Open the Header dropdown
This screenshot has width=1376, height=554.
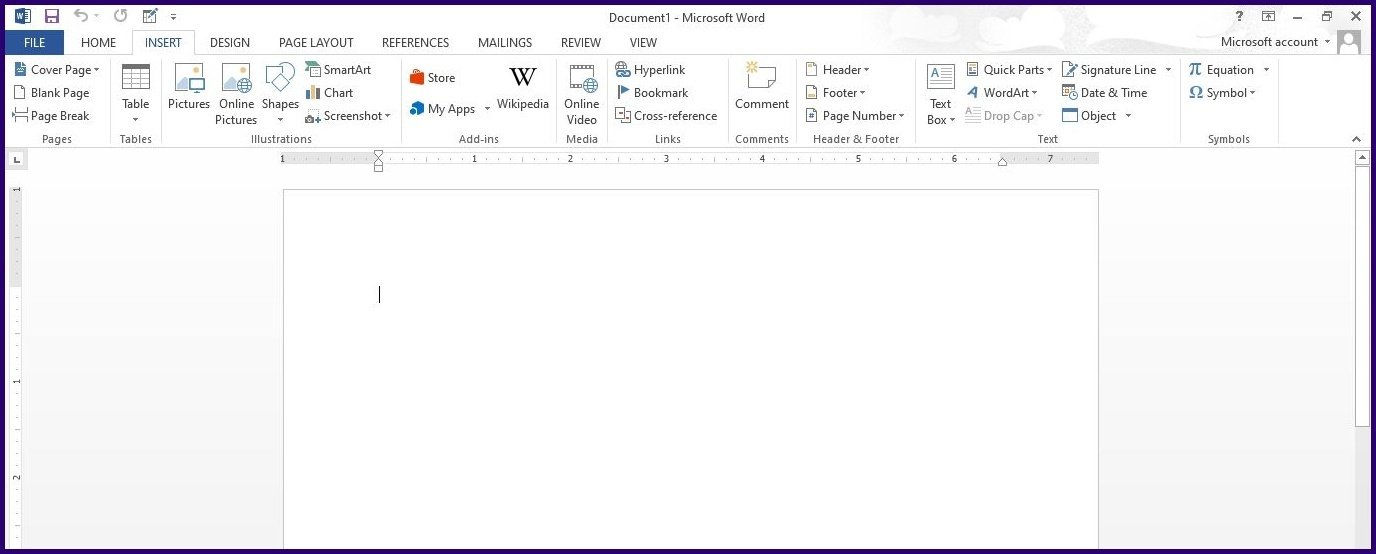[x=838, y=70]
